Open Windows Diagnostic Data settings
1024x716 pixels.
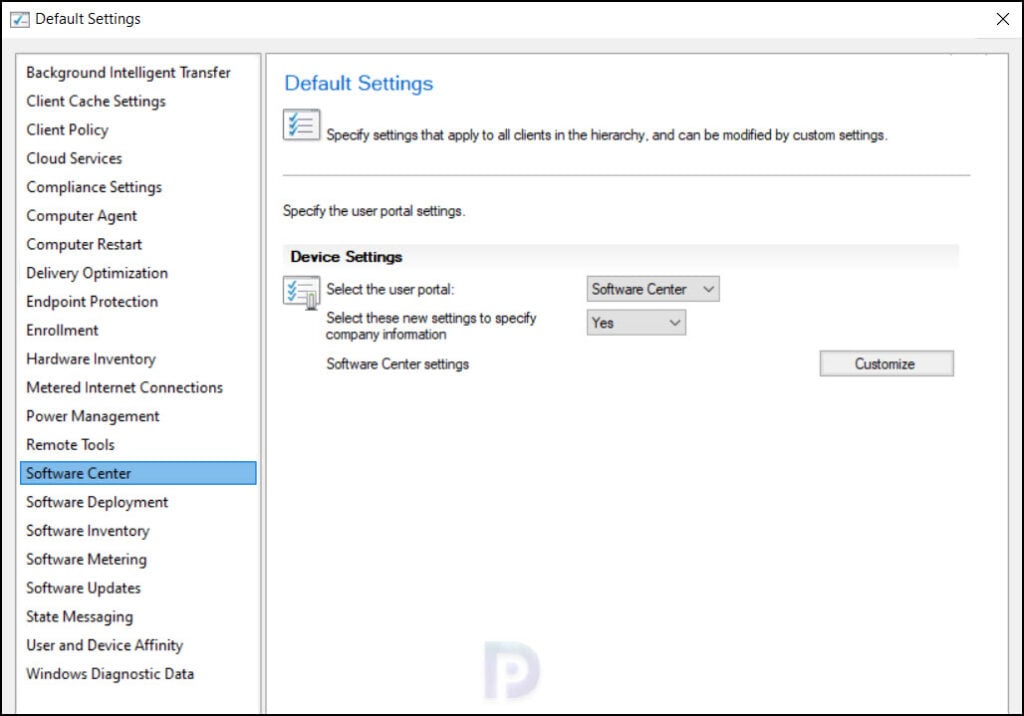coord(110,674)
